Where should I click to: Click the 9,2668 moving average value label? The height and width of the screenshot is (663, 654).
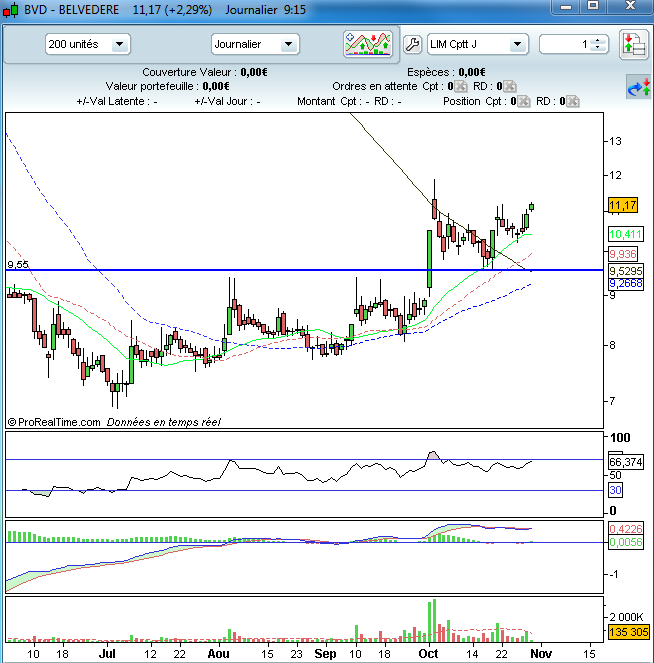(626, 283)
